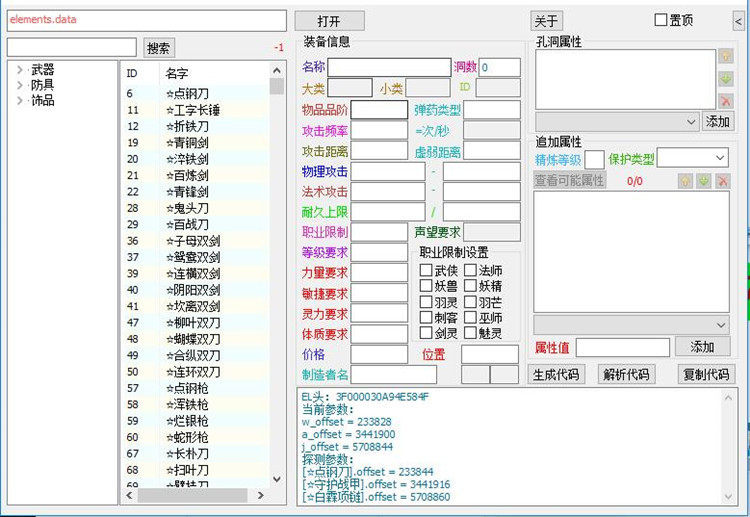The height and width of the screenshot is (517, 750).
Task: Click the 复制代码 button
Action: [x=706, y=374]
